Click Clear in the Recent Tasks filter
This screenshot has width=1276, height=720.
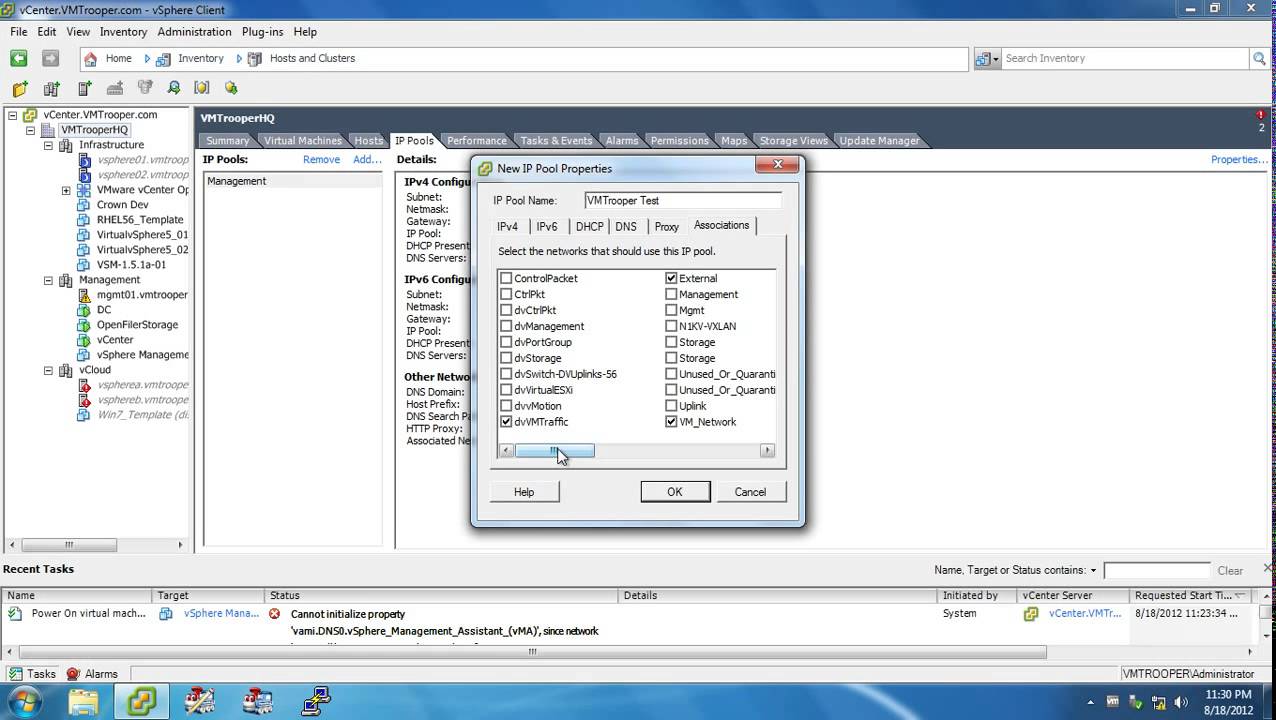(x=1230, y=571)
